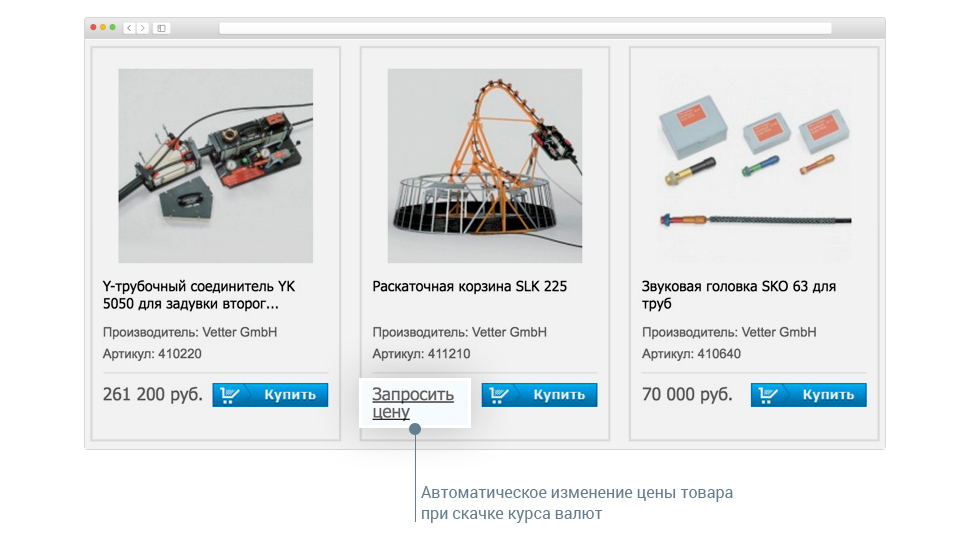This screenshot has height=546, width=970.
Task: Open Звуковая головка SKO 63 title
Action: coord(739,295)
